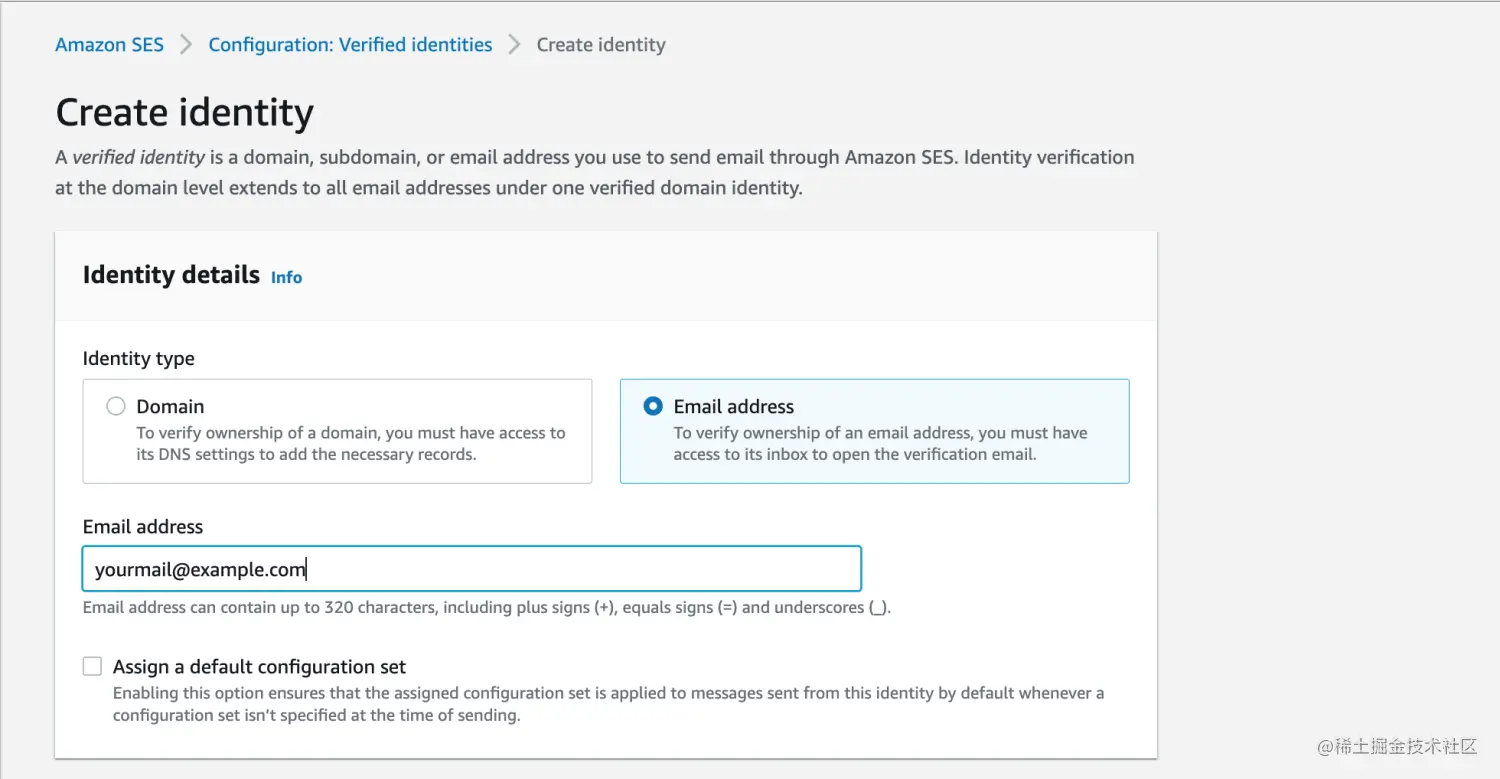1500x779 pixels.
Task: Click the Email address label above input
Action: [142, 527]
